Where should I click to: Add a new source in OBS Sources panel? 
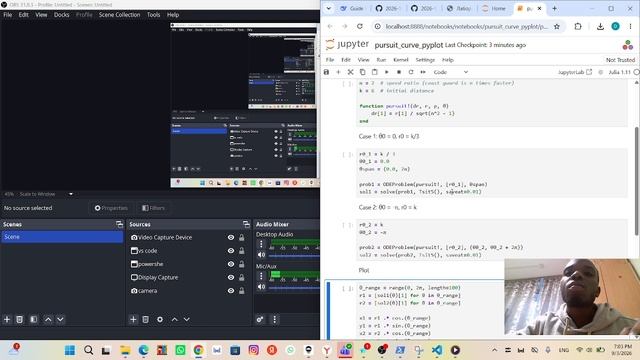[133, 319]
